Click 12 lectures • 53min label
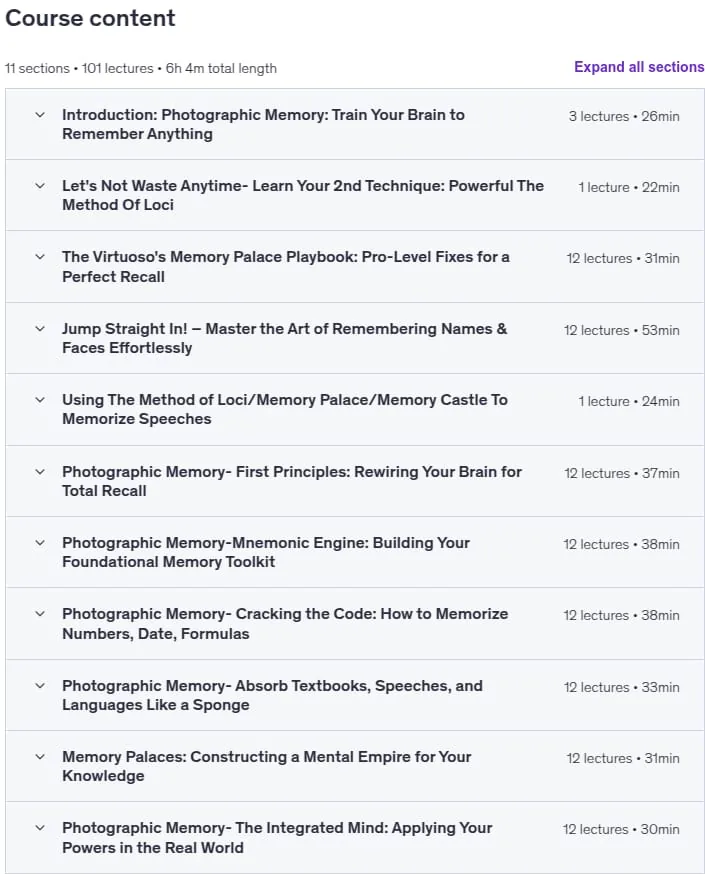 coord(621,330)
